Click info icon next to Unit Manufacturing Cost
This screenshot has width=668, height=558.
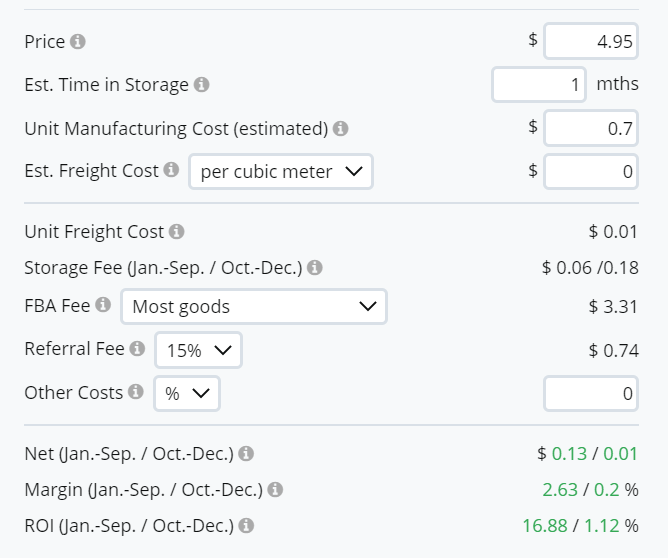(340, 129)
